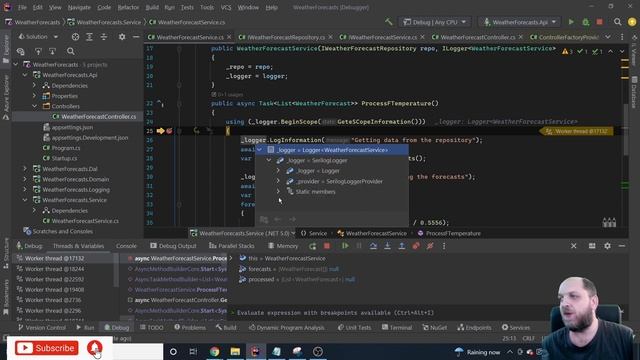Expand WeatherForecasts.Logging project
Image resolution: width=640 pixels, height=360 pixels.
pyautogui.click(x=25, y=189)
